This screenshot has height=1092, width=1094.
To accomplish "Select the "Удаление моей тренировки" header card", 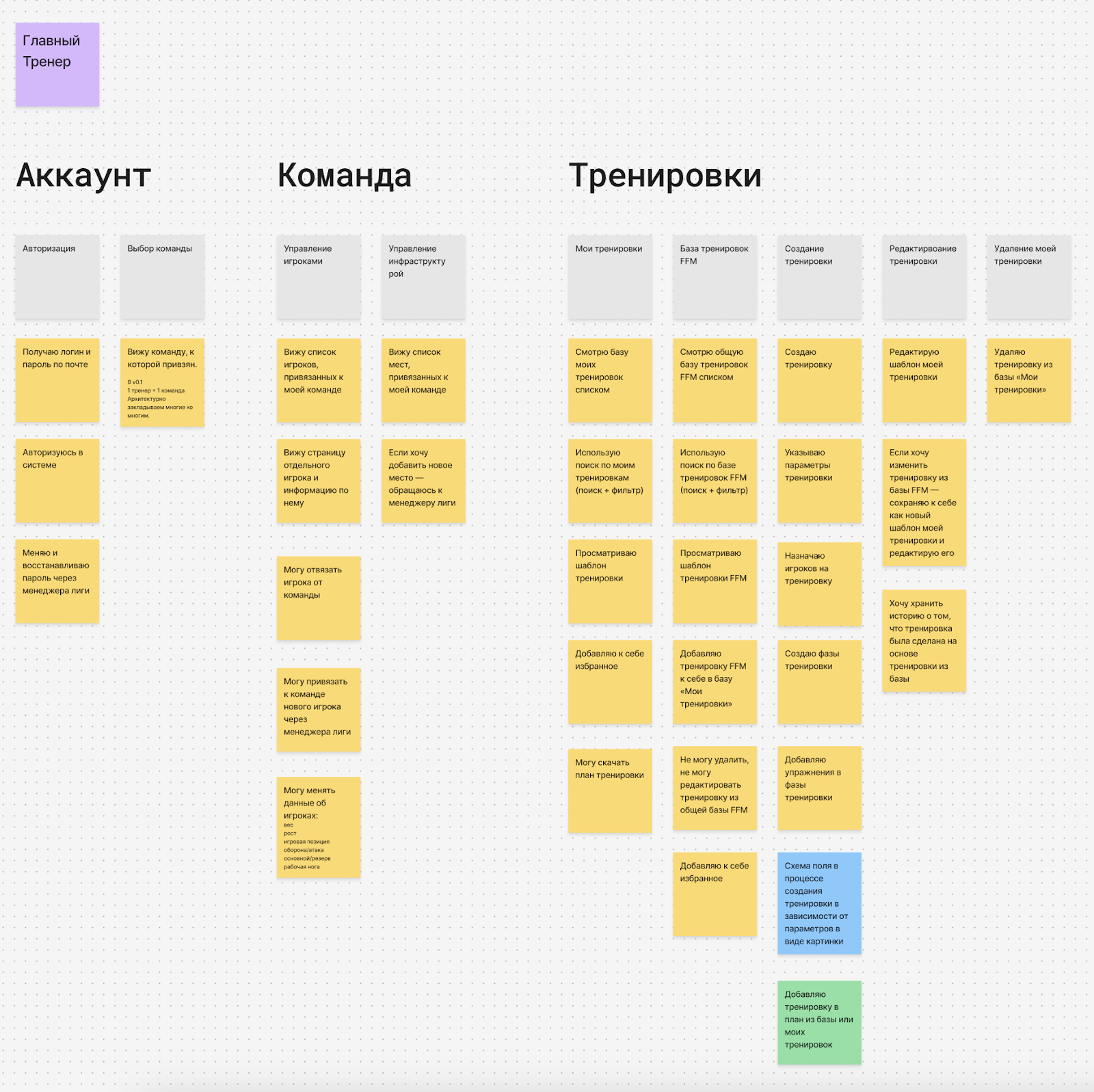I will point(1028,279).
